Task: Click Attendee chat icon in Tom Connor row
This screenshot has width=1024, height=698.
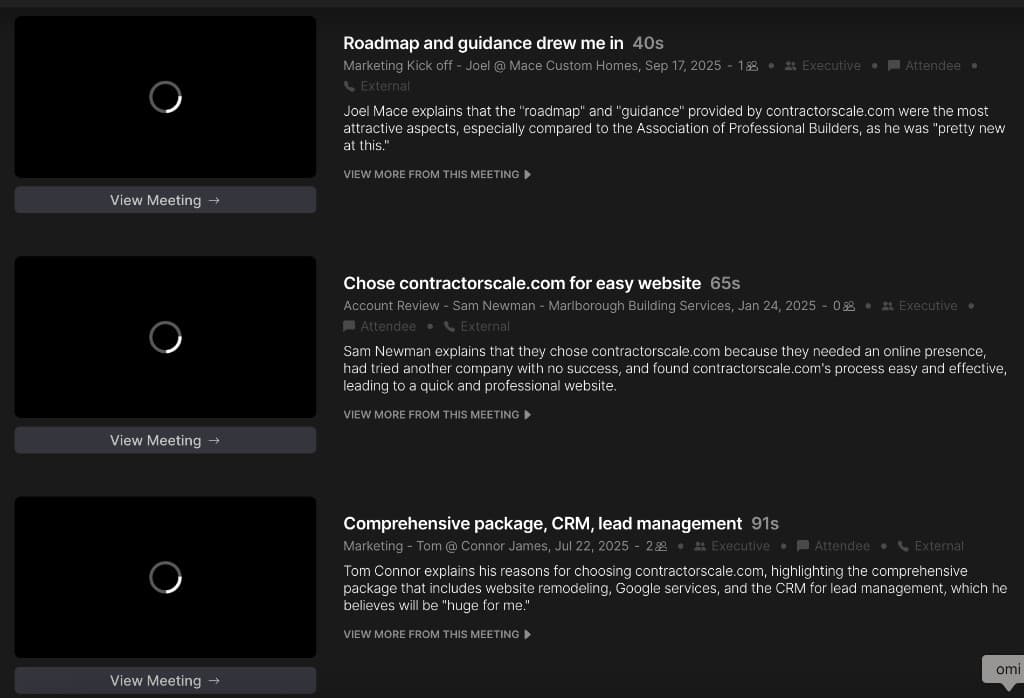Action: 803,546
